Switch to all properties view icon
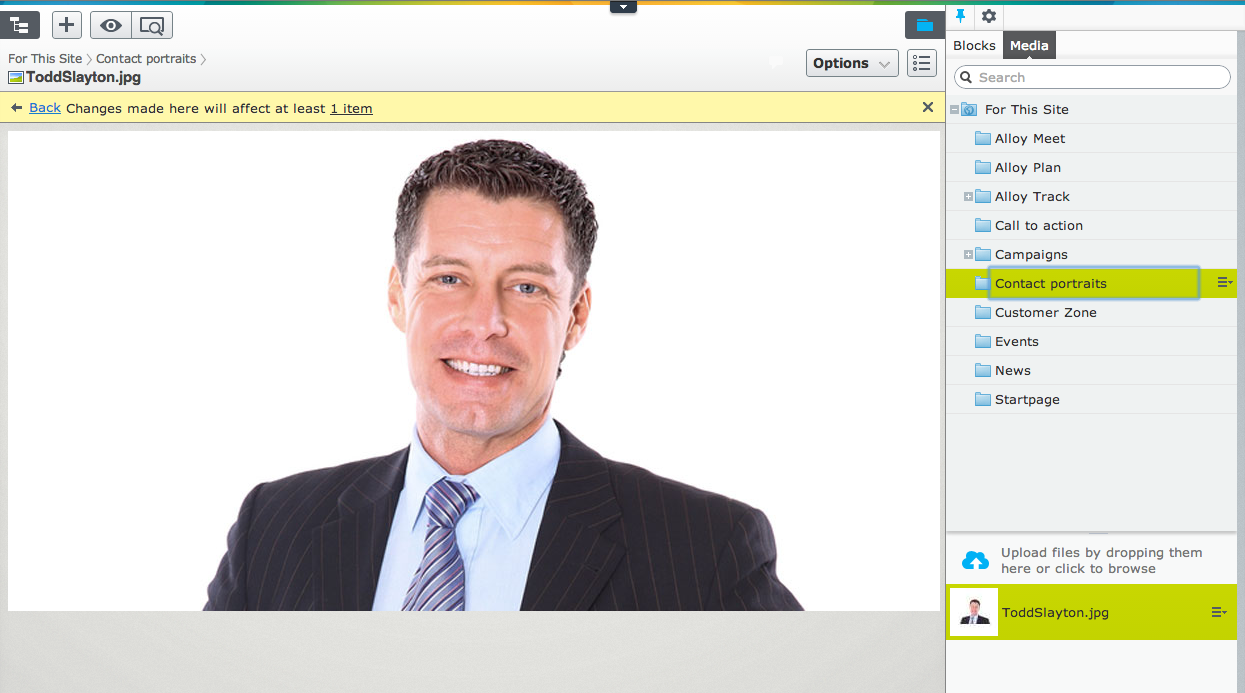 coord(921,63)
